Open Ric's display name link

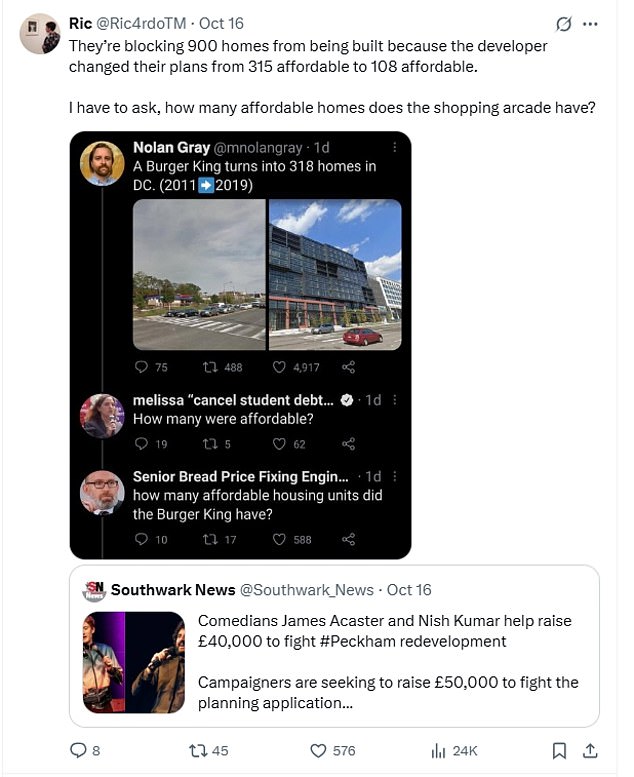coord(80,23)
